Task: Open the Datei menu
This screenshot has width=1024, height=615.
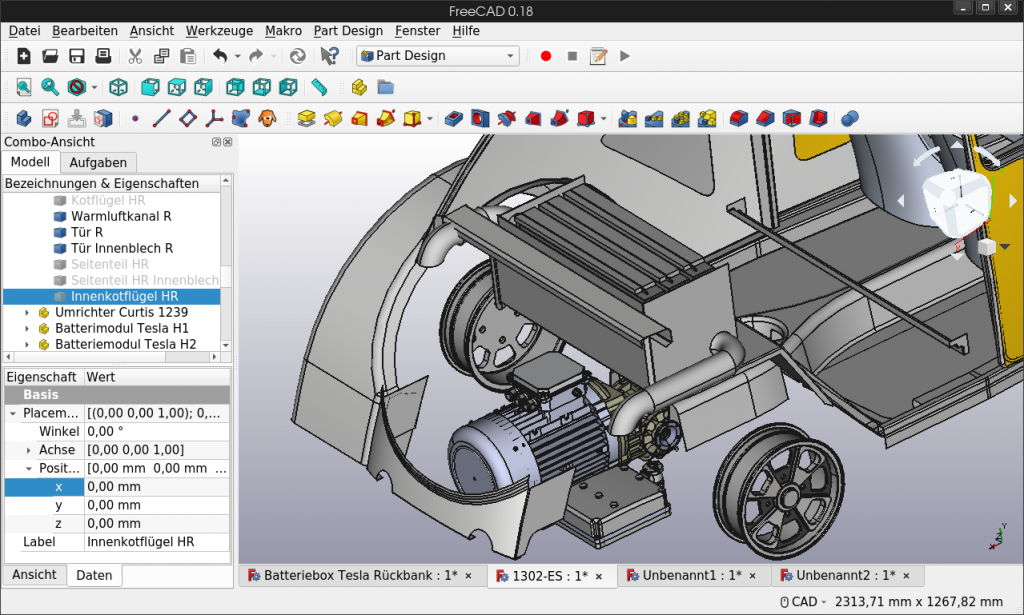Action: tap(24, 31)
